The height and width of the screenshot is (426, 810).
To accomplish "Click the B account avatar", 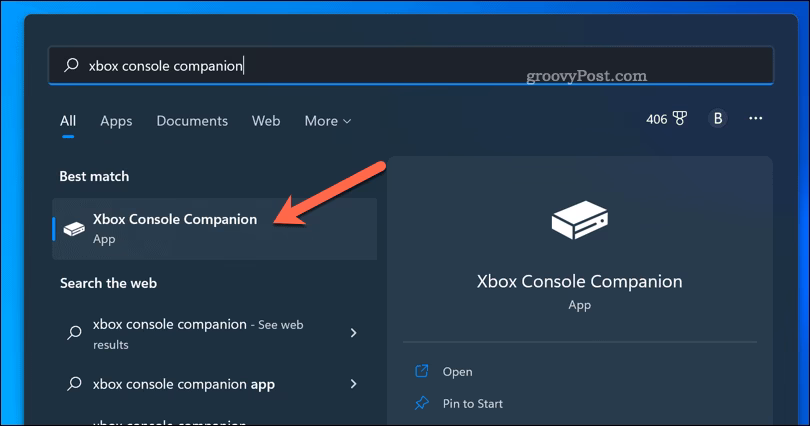I will pos(718,118).
